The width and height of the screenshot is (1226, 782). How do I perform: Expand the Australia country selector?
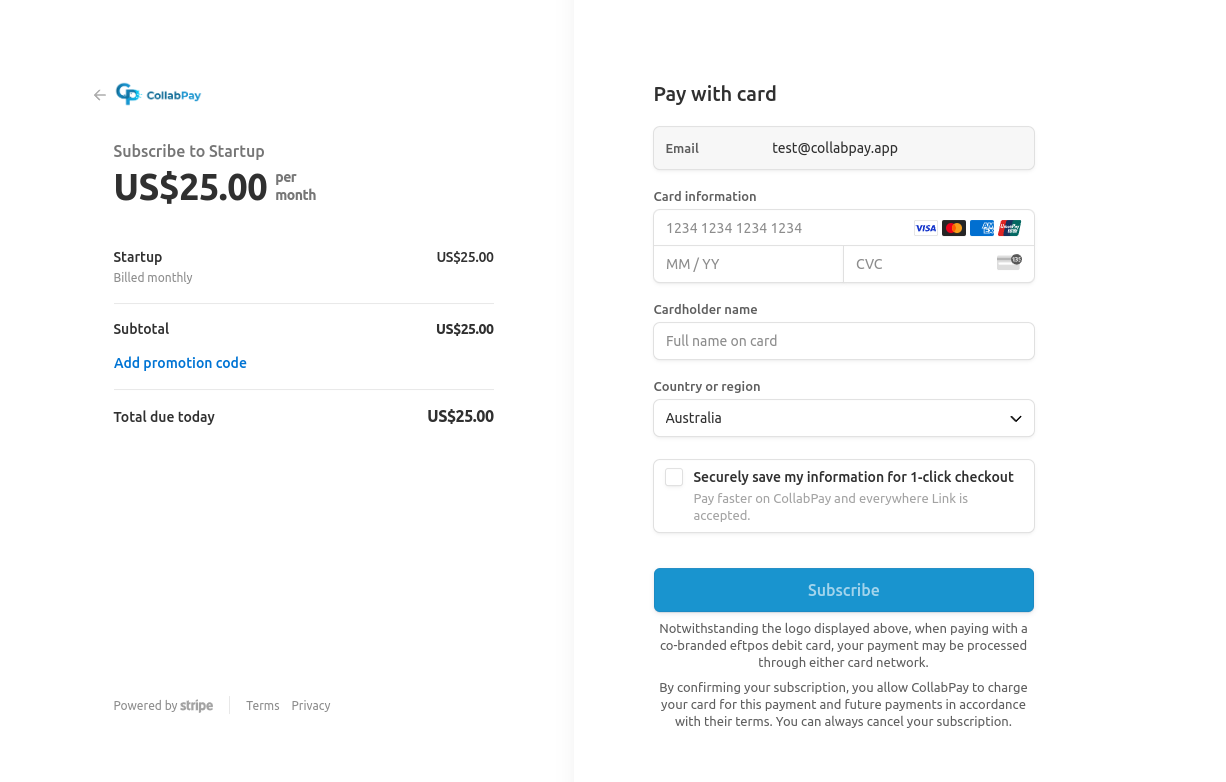pyautogui.click(x=843, y=418)
